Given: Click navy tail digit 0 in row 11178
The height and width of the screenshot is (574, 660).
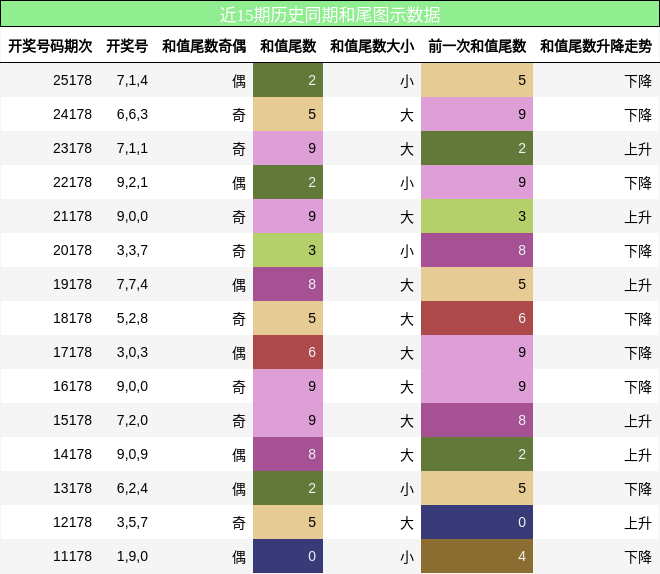Looking at the screenshot, I should 288,556.
